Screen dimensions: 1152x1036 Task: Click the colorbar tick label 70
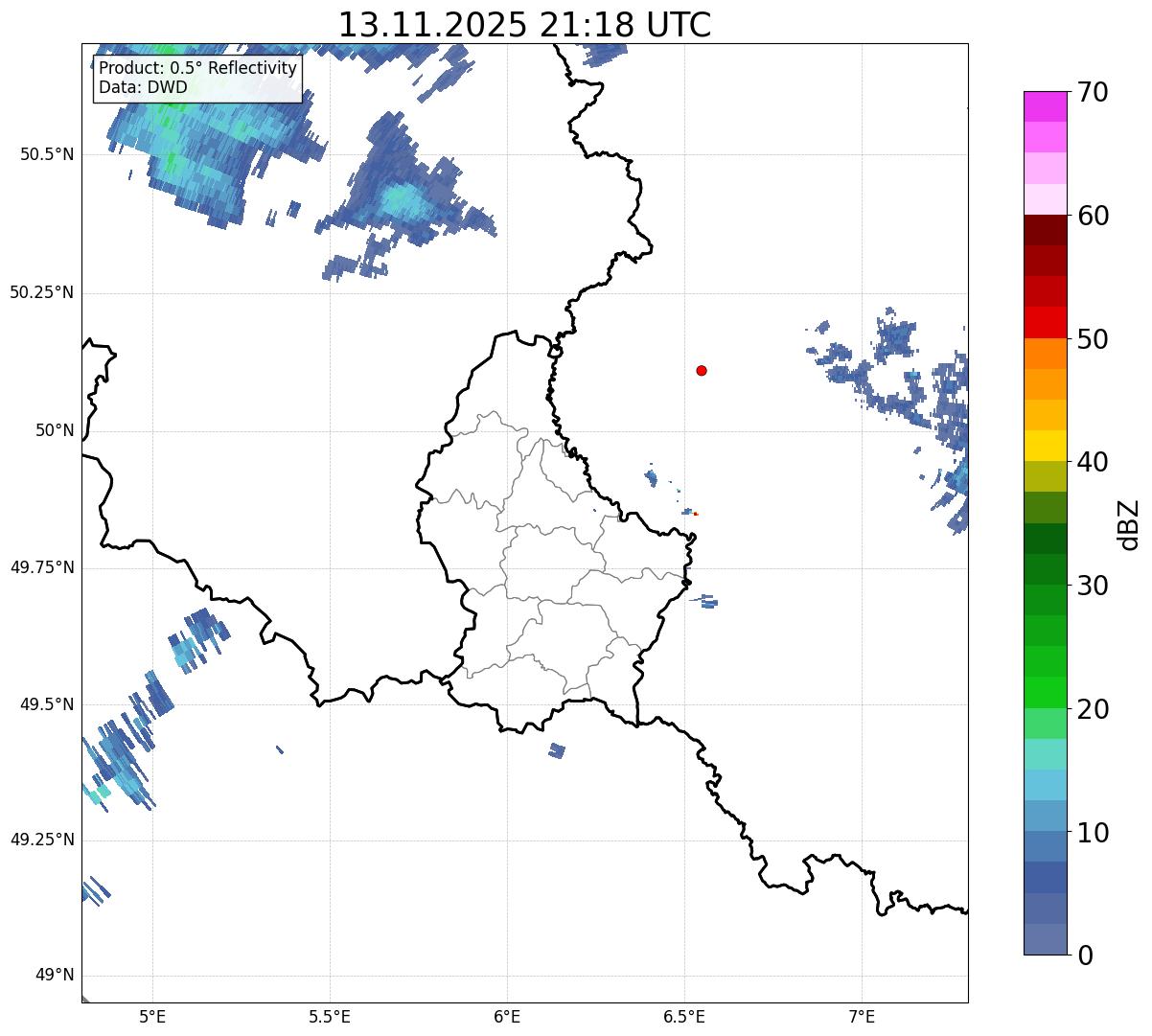click(x=1092, y=93)
